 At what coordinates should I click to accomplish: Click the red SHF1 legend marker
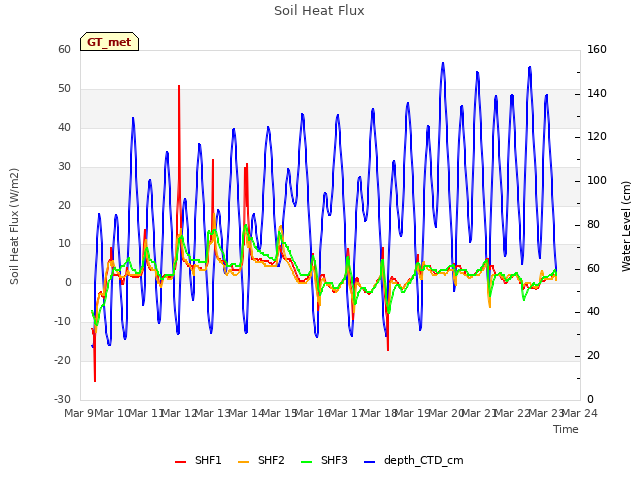(x=180, y=462)
